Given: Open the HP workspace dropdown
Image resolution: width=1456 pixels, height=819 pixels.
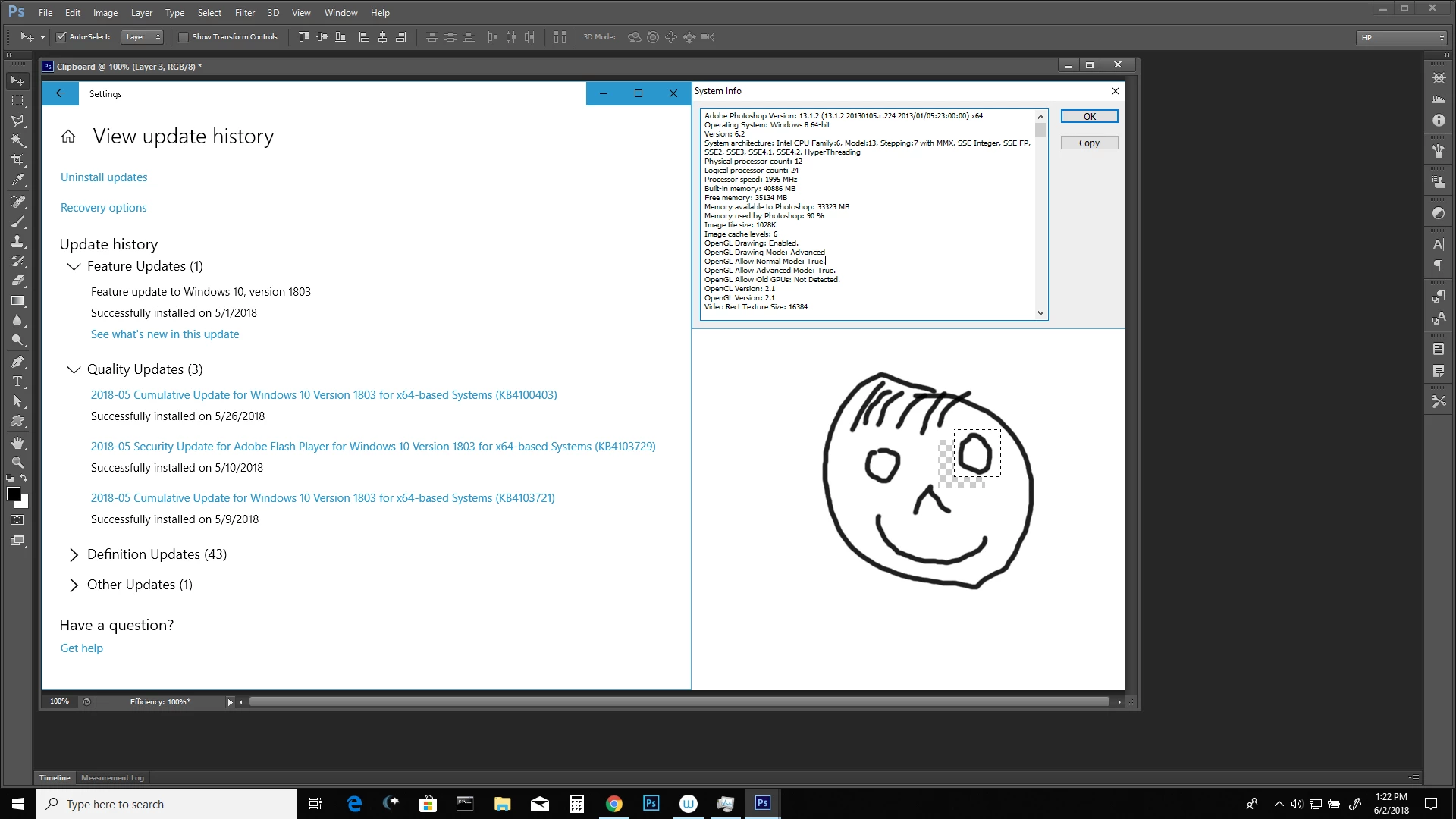Looking at the screenshot, I should 1402,37.
